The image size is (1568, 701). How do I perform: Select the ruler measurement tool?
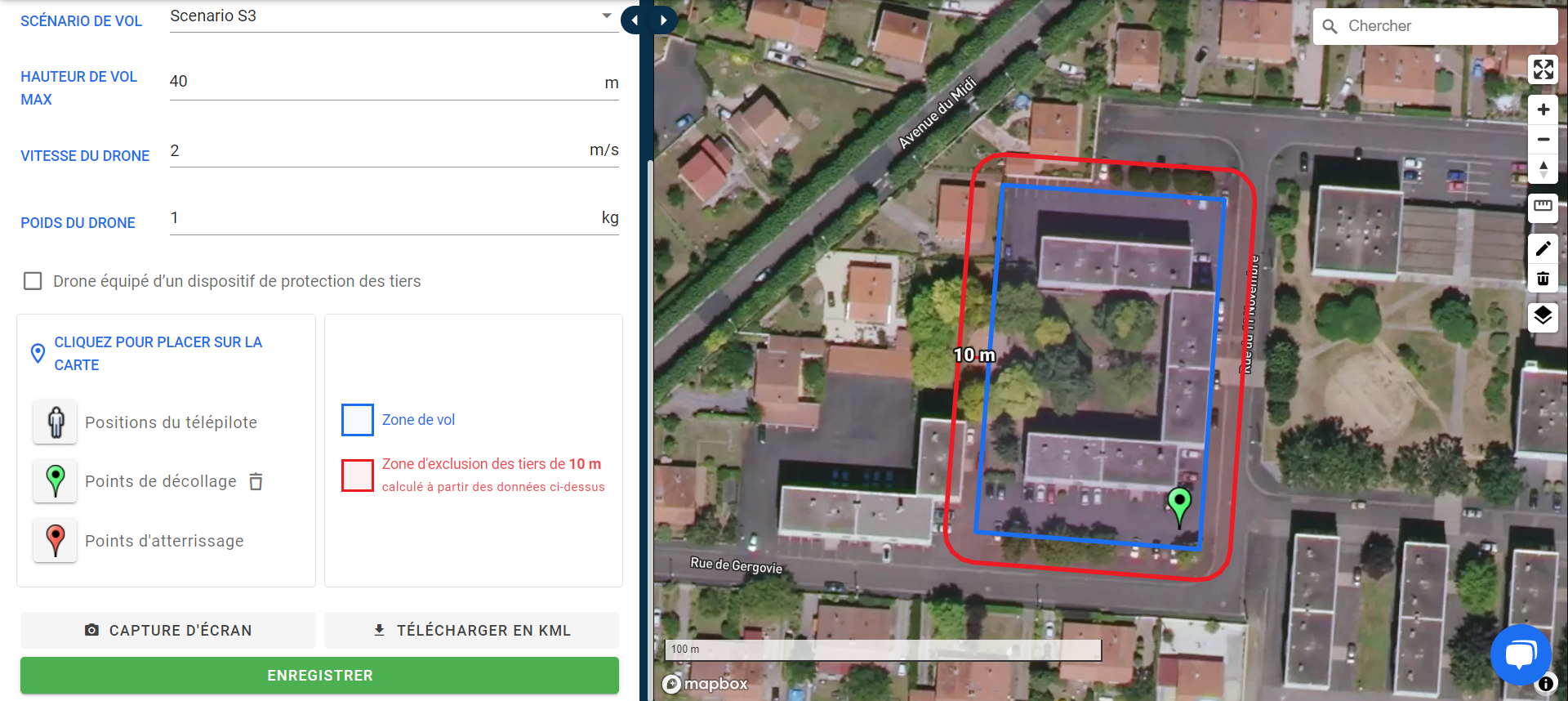click(x=1543, y=208)
